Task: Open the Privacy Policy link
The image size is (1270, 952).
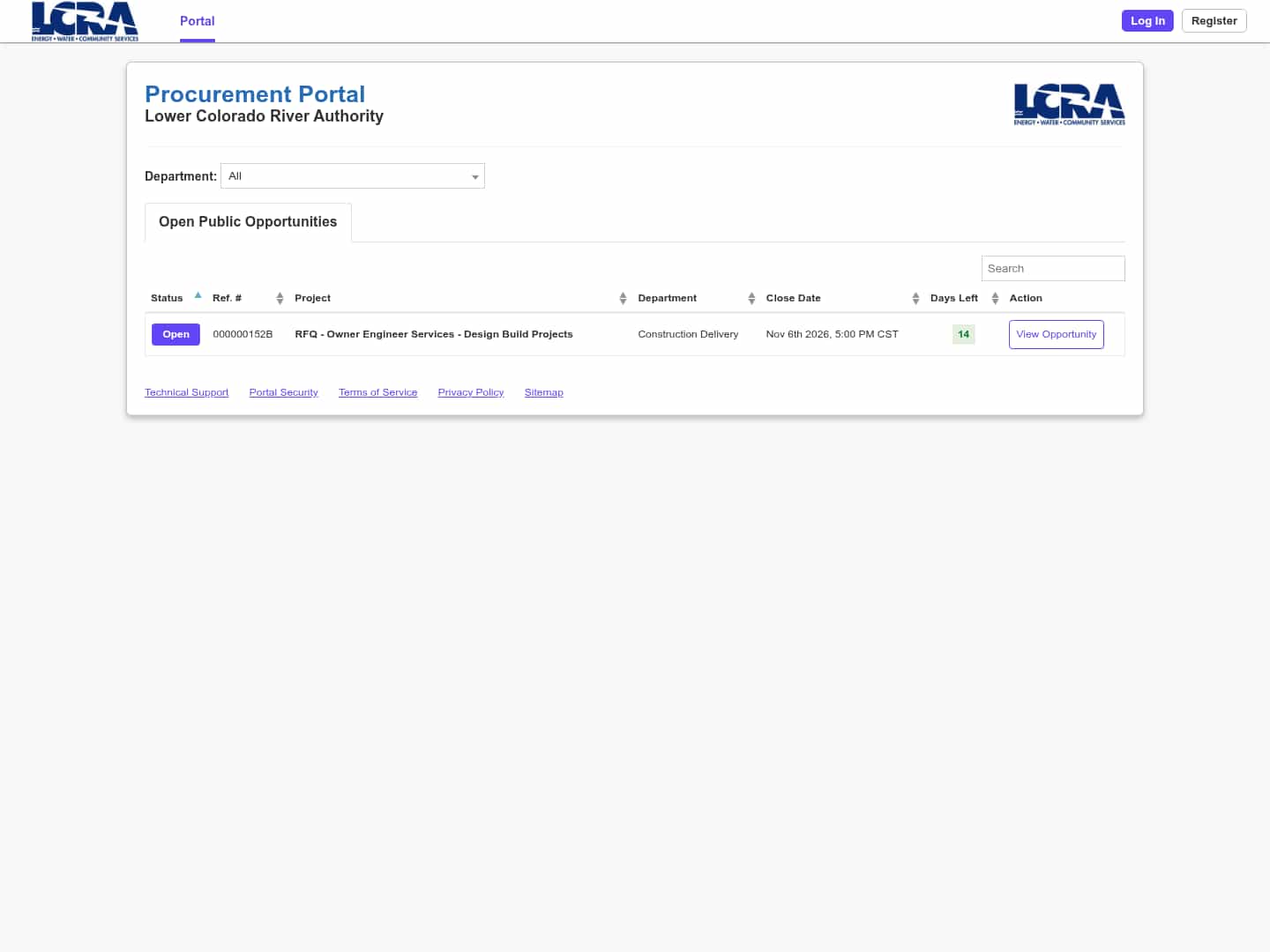Action: pyautogui.click(x=471, y=392)
